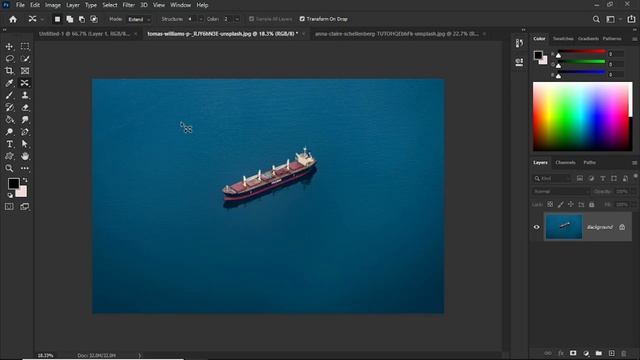Select the Dodge tool
This screenshot has width=640, height=360.
9,132
